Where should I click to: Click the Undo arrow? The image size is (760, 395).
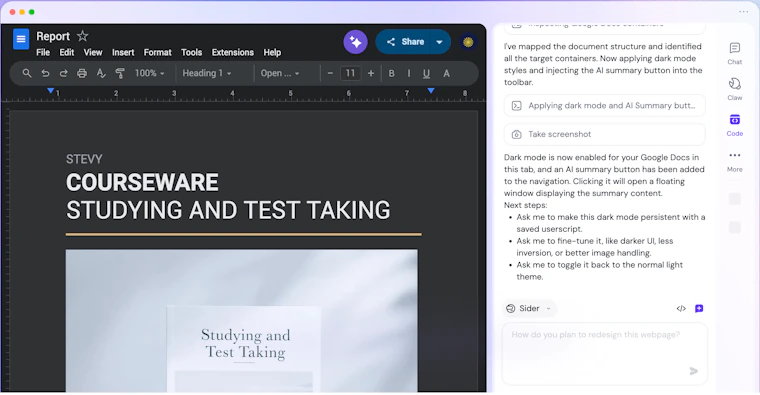(x=45, y=73)
